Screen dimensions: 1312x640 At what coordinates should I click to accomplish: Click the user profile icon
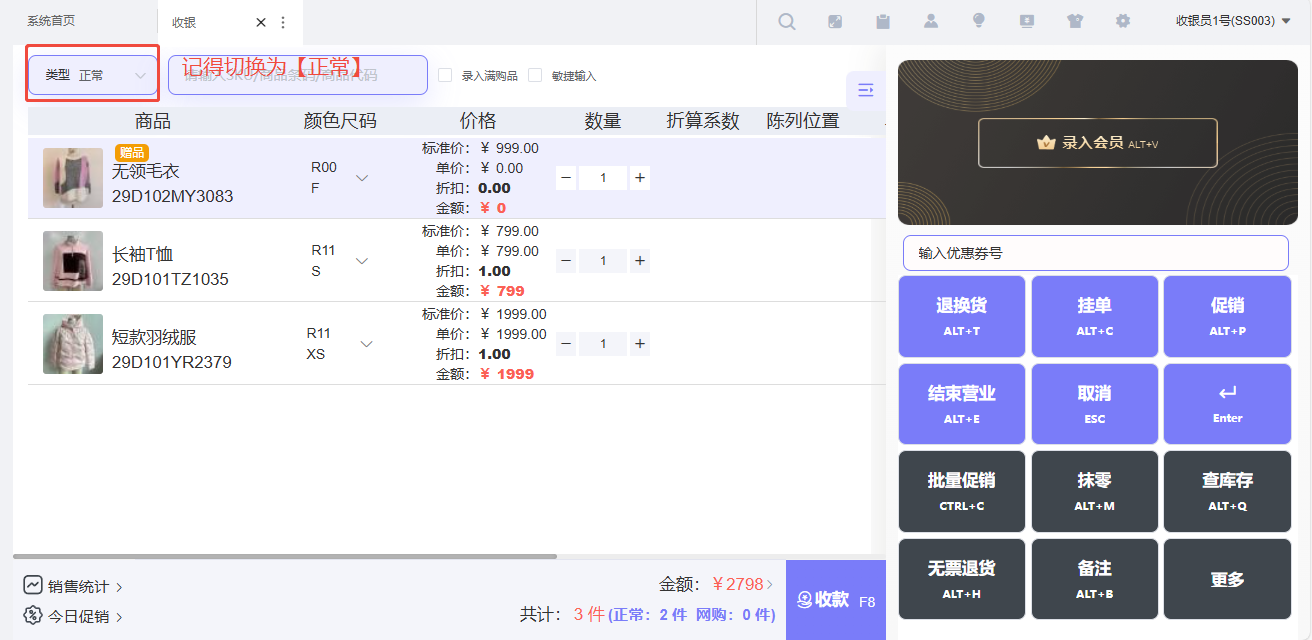tap(931, 21)
